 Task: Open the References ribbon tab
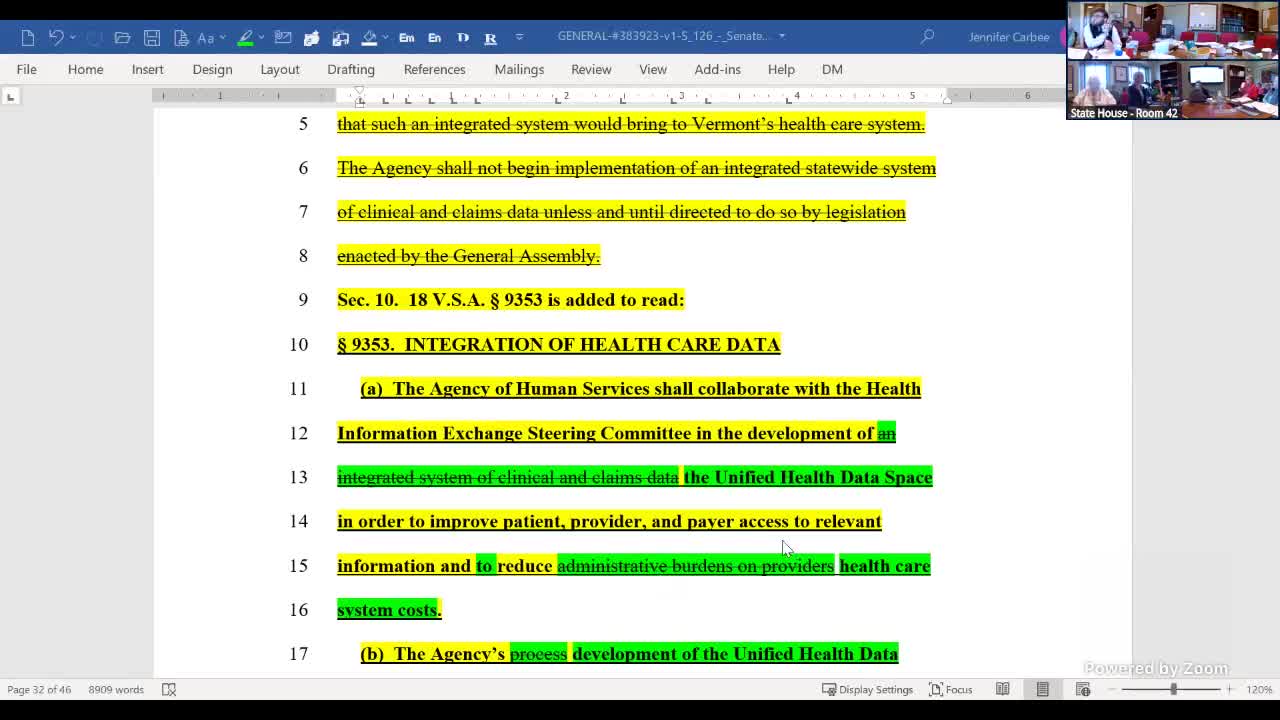click(x=434, y=69)
